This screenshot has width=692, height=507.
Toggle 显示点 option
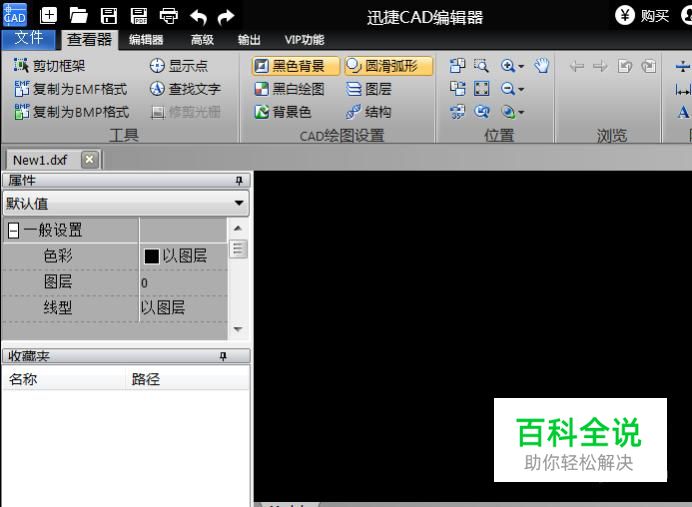(x=179, y=66)
